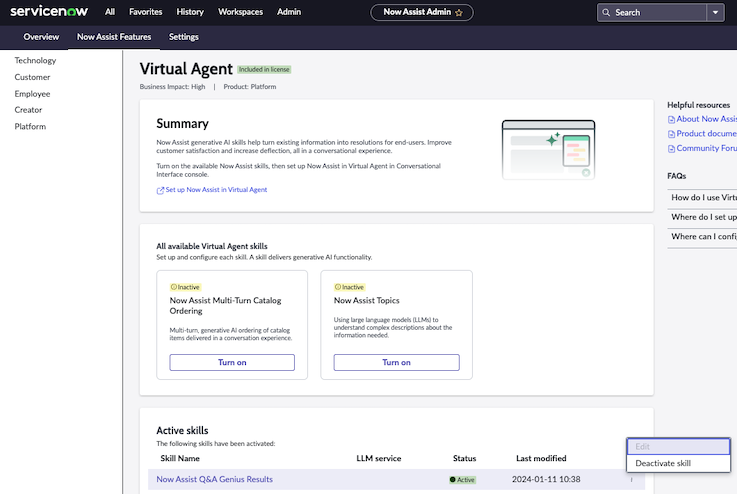Viewport: 737px width, 494px height.
Task: Turn on Now Assist Multi-Turn Catalog Ordering
Action: pos(232,362)
